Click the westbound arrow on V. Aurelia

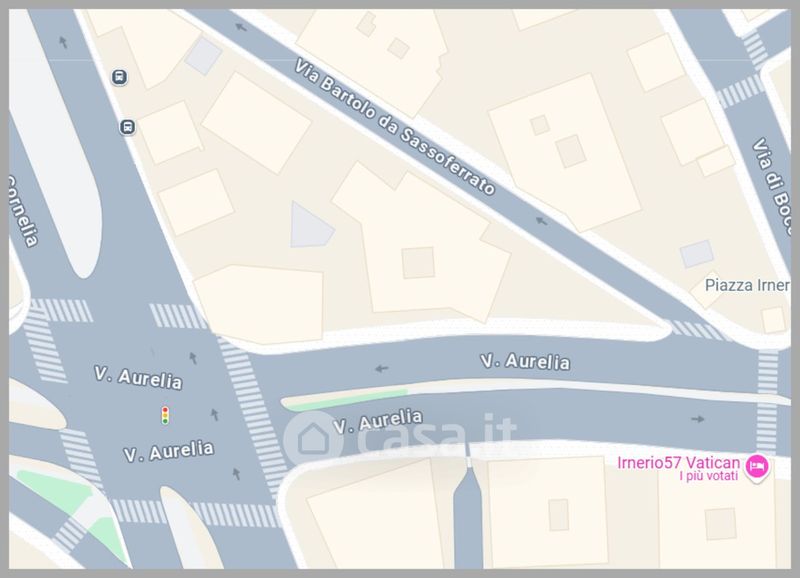[x=381, y=368]
